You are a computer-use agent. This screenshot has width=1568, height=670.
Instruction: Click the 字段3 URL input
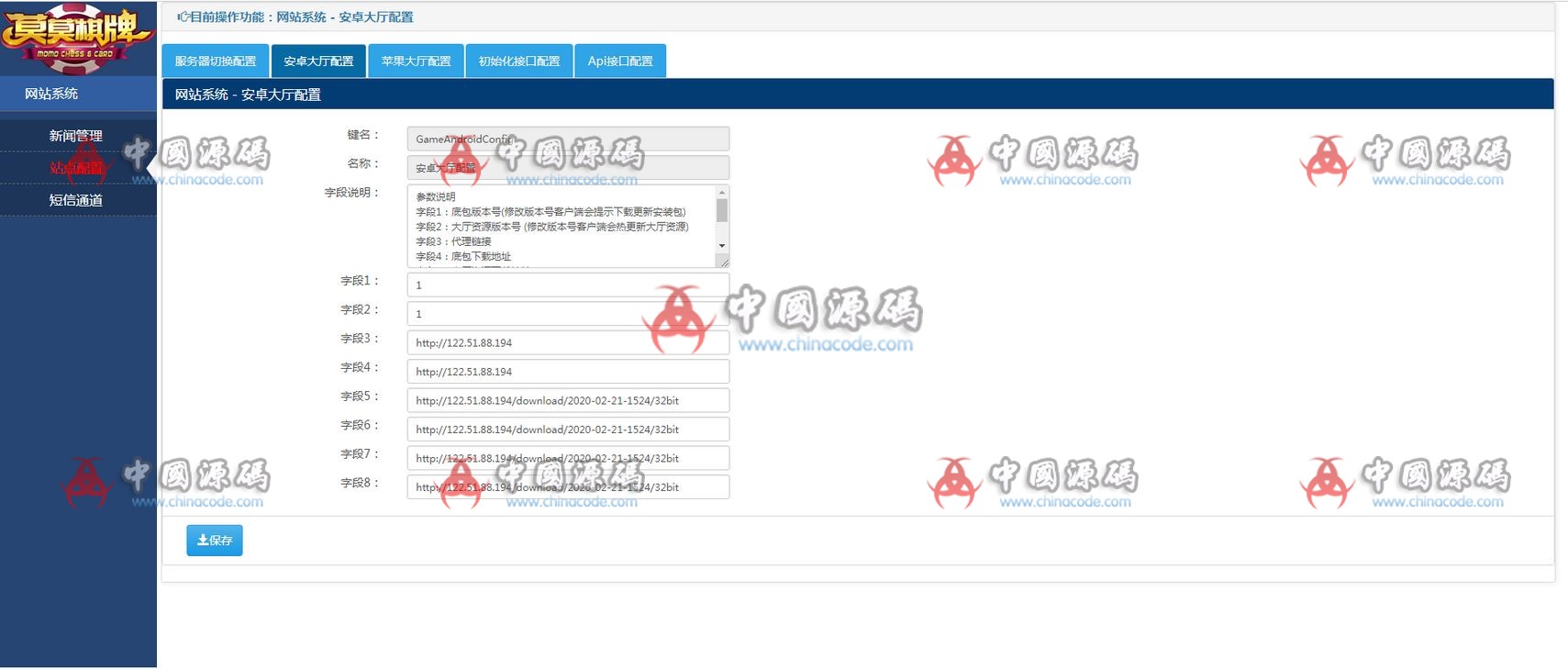[x=568, y=342]
